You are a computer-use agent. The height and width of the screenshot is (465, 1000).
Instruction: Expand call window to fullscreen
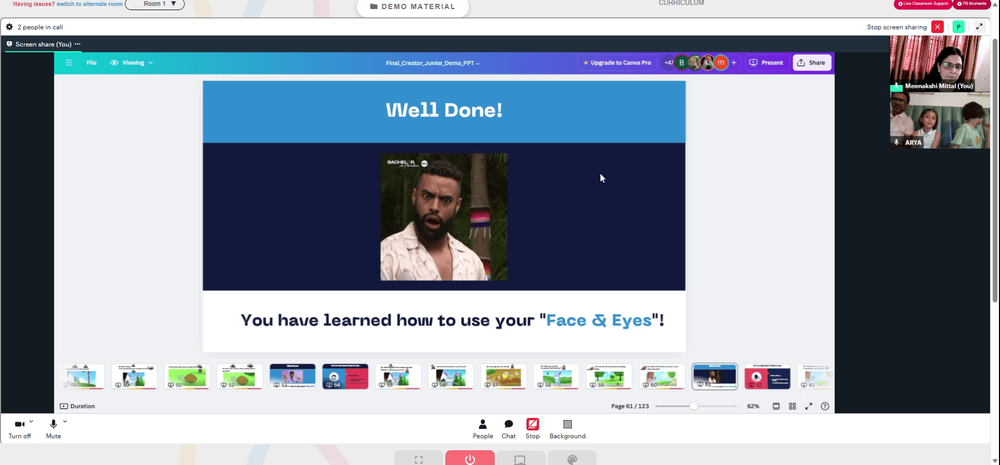tap(979, 27)
